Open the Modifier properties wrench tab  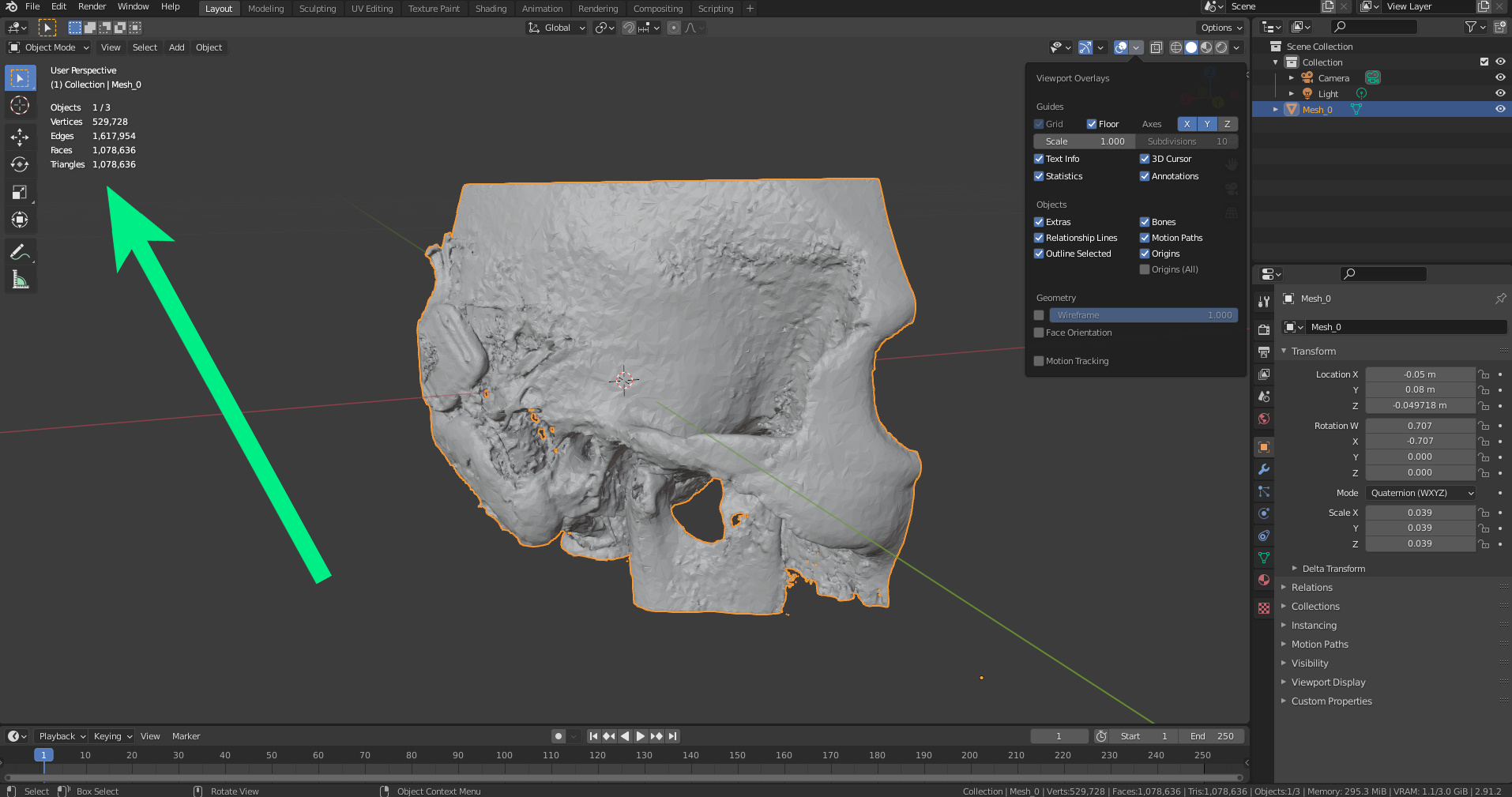[1264, 469]
